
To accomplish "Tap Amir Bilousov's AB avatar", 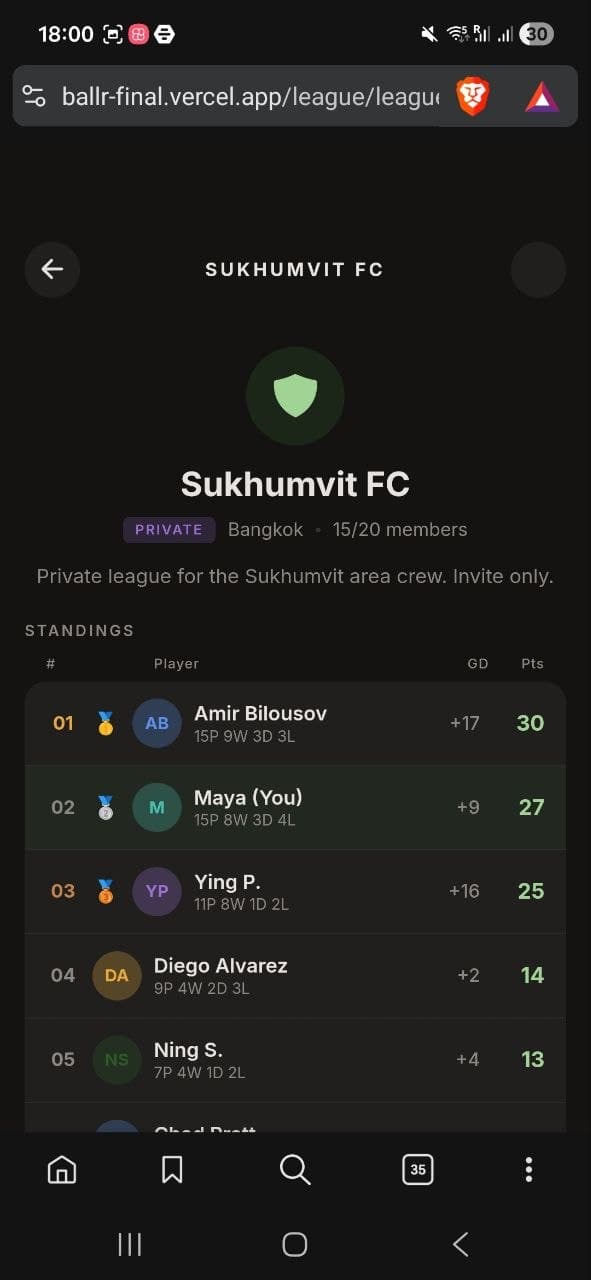I will pos(156,723).
